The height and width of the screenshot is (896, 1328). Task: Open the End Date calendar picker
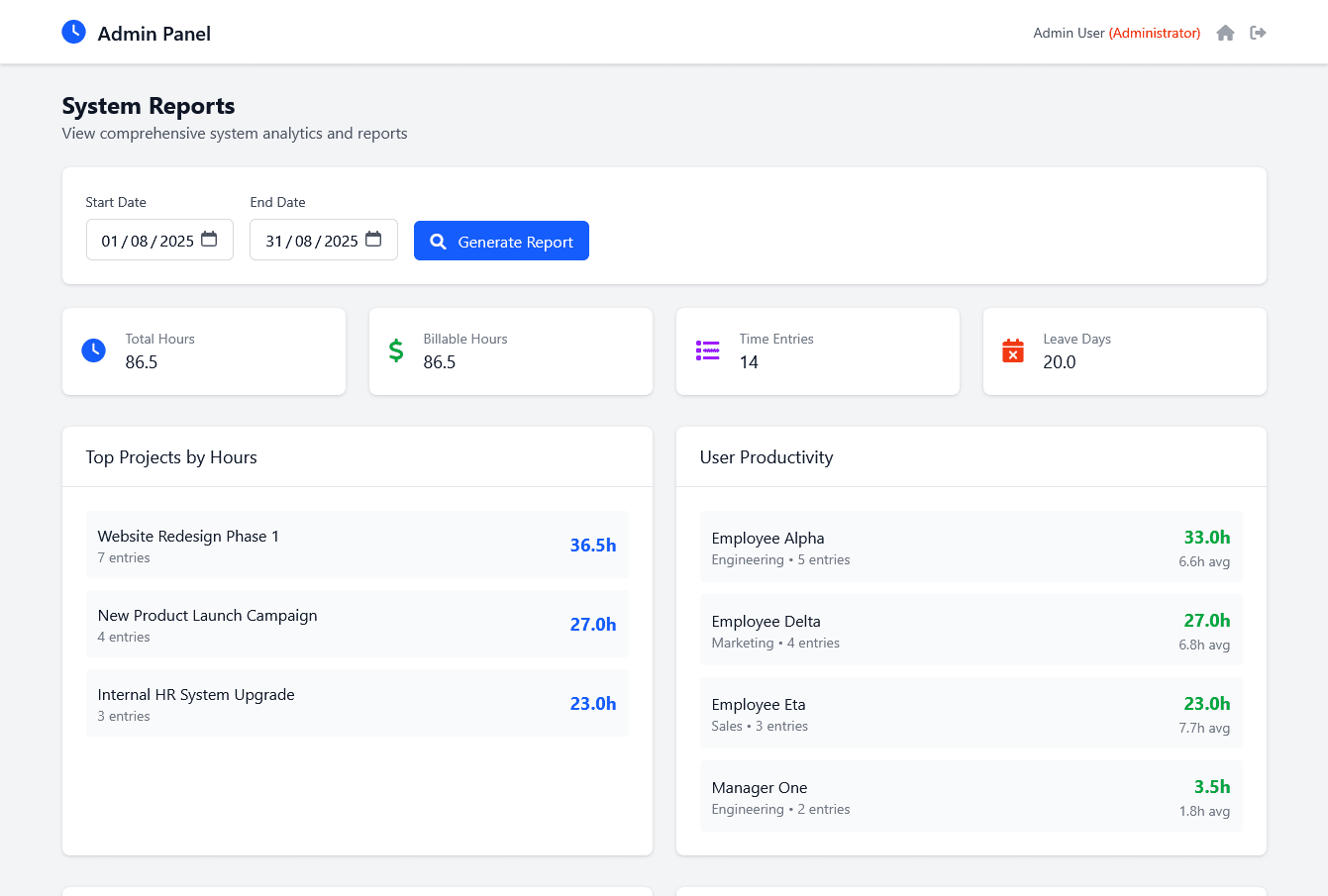372,240
